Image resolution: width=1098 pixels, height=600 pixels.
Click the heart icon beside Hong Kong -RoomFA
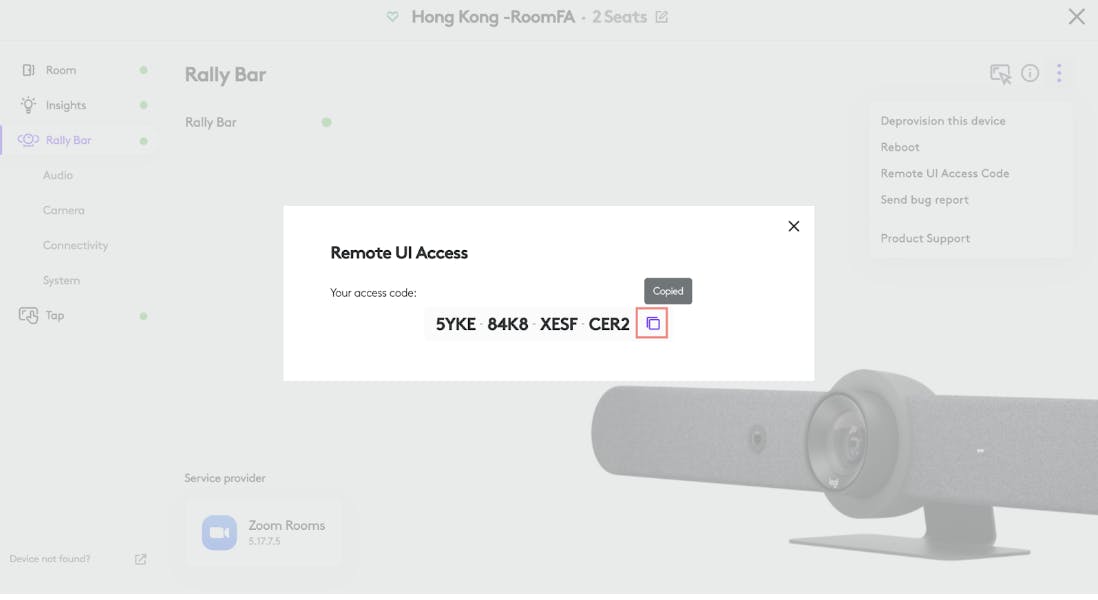[x=393, y=17]
